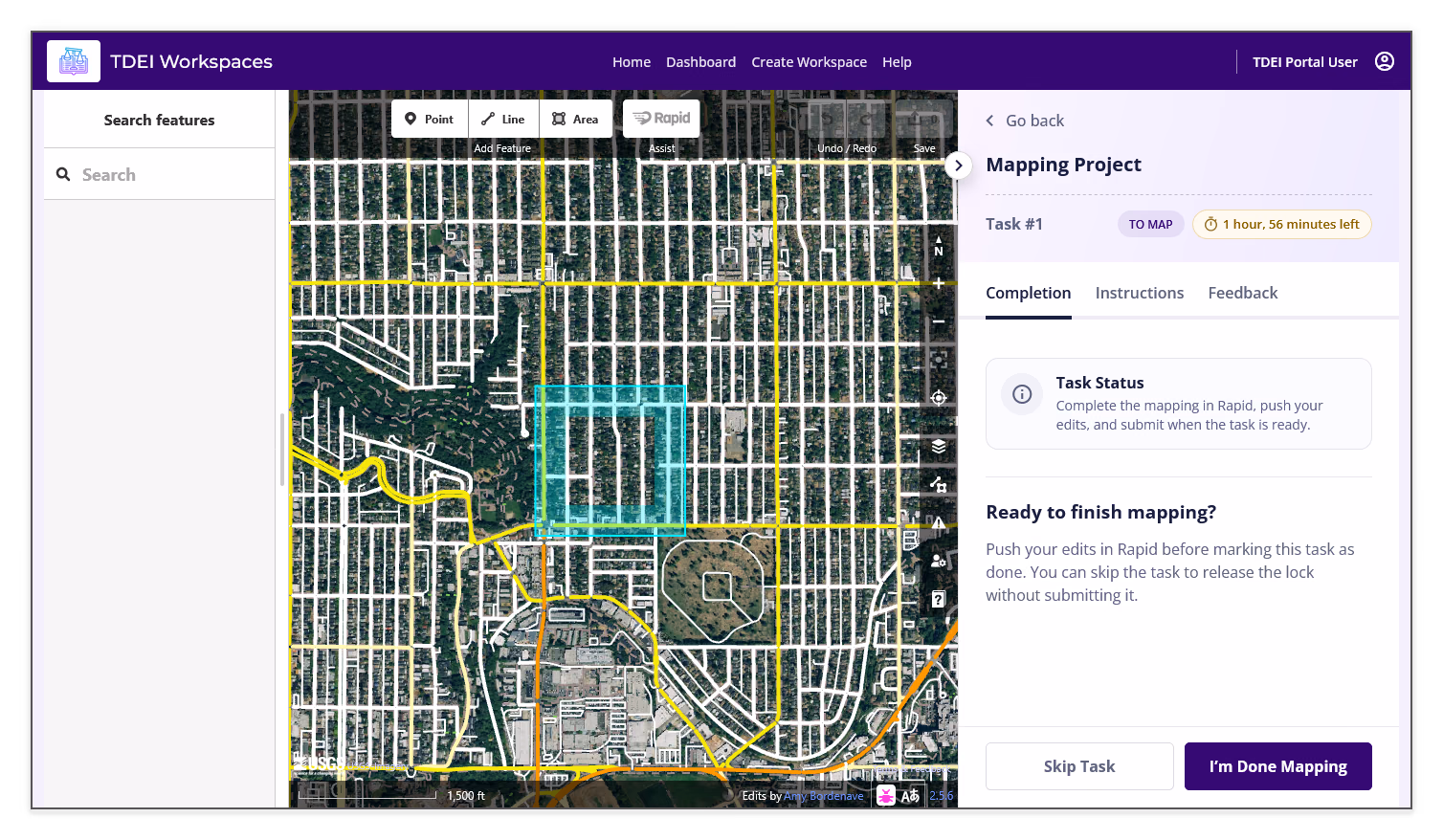1443x840 pixels.
Task: Open the user account profile icon
Action: coord(1384,61)
